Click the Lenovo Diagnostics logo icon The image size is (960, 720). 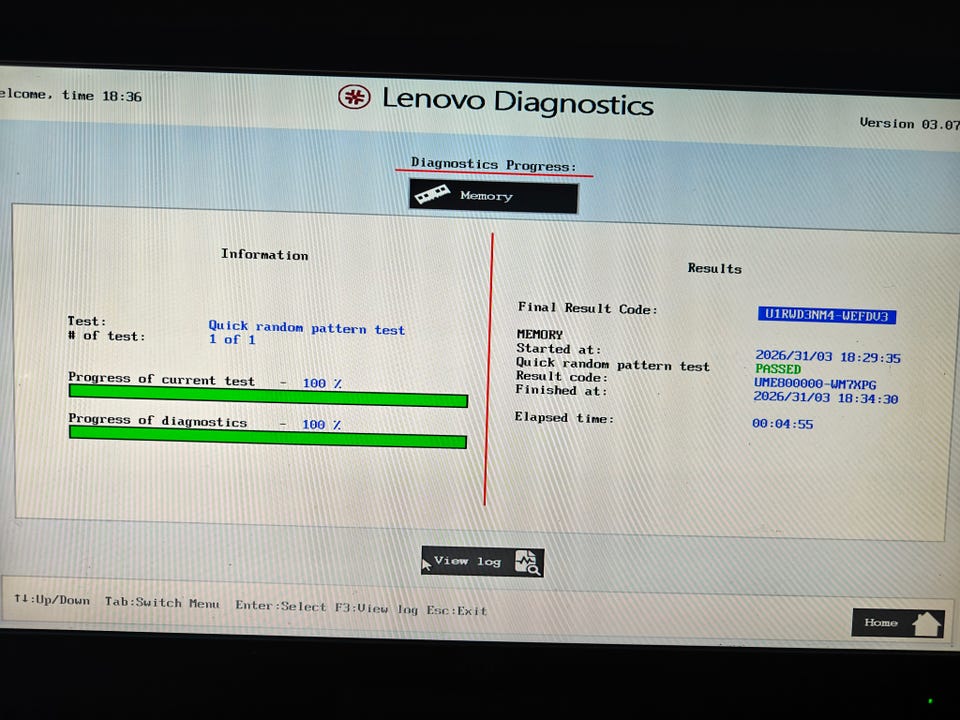(354, 97)
